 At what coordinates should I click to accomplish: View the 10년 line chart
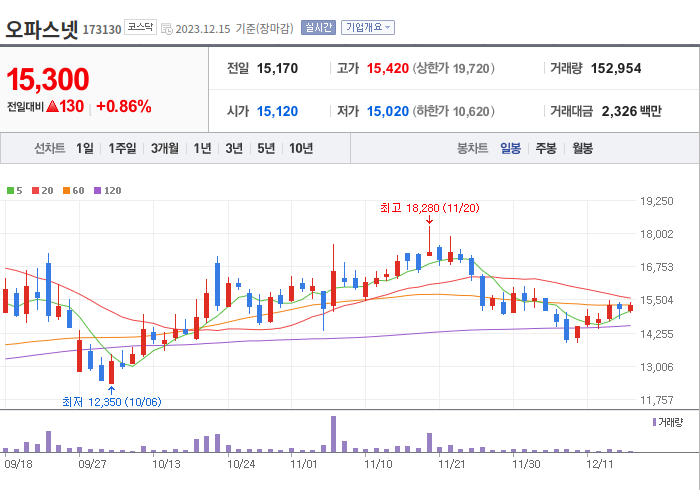(x=301, y=148)
